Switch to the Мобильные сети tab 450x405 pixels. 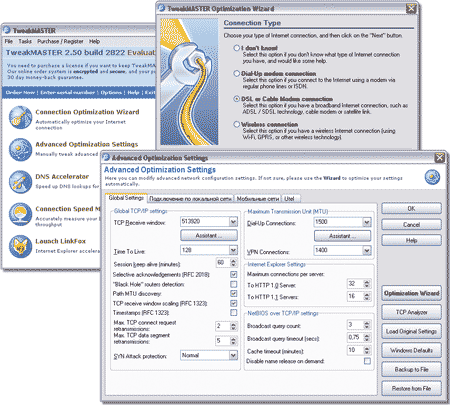pos(258,199)
